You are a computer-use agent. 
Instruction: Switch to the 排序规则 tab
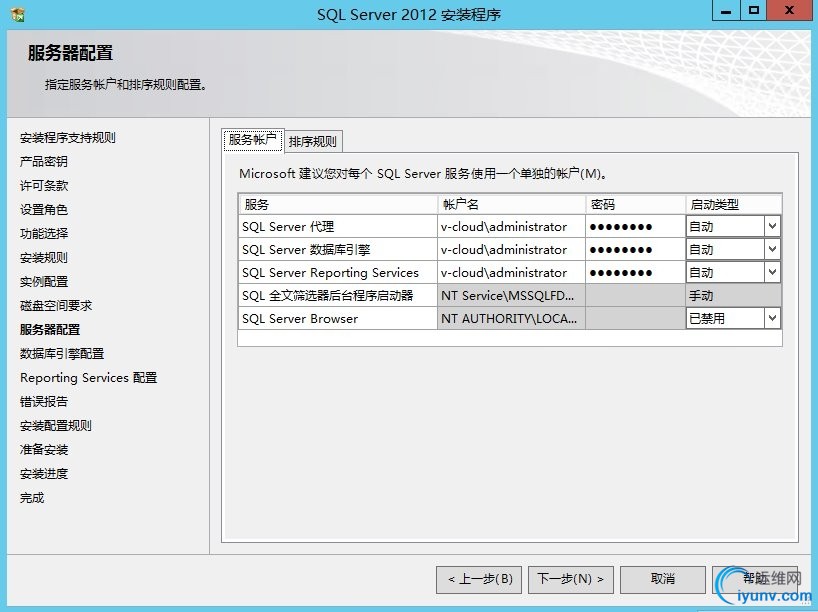[x=313, y=141]
